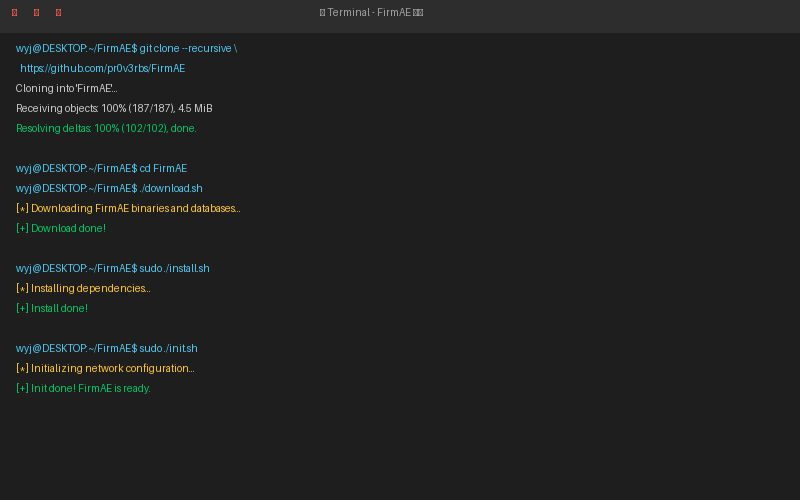This screenshot has width=800, height=500.
Task: Click the git clone --recursive command line
Action: [x=127, y=48]
